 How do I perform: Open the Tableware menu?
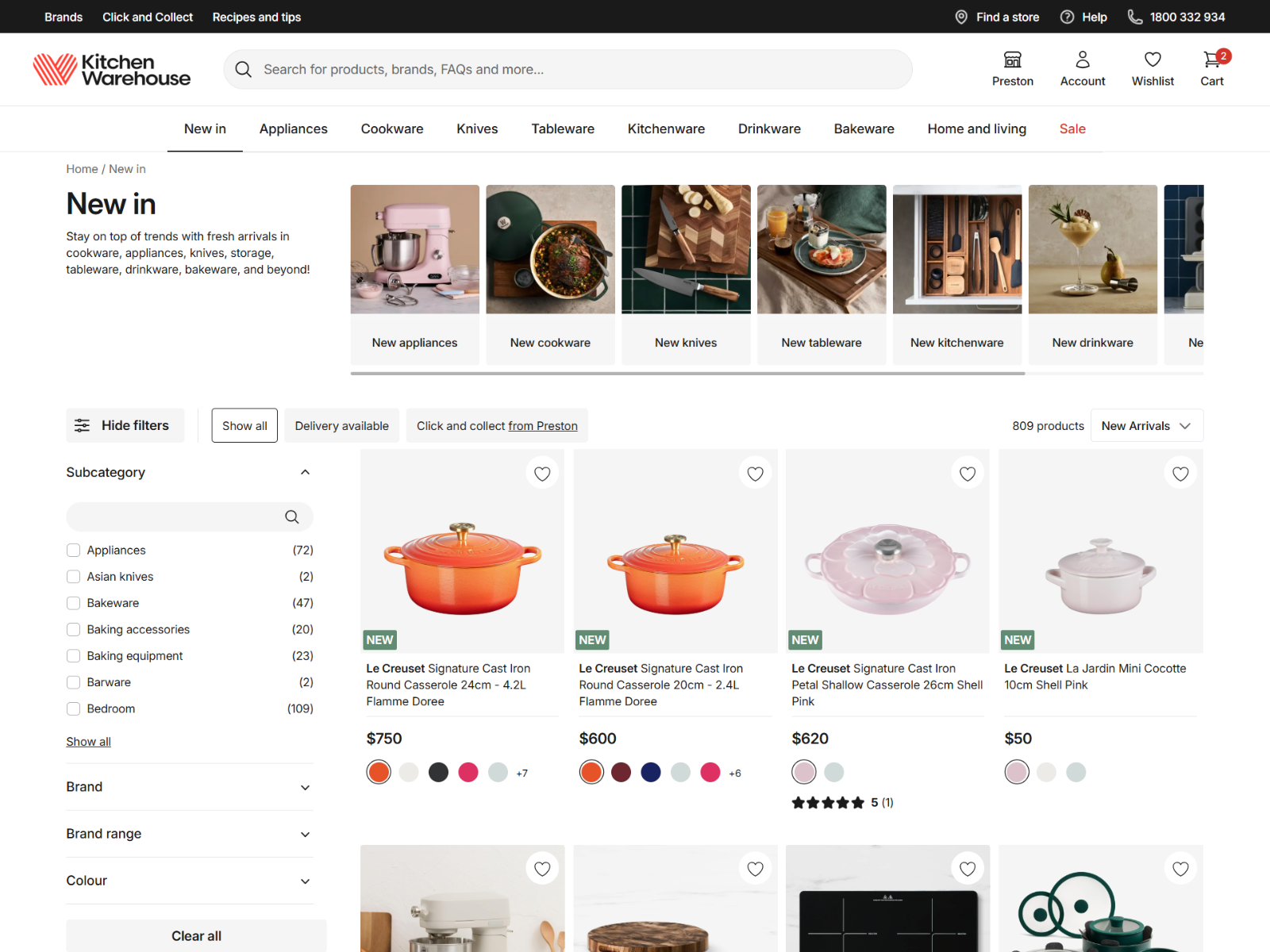563,129
